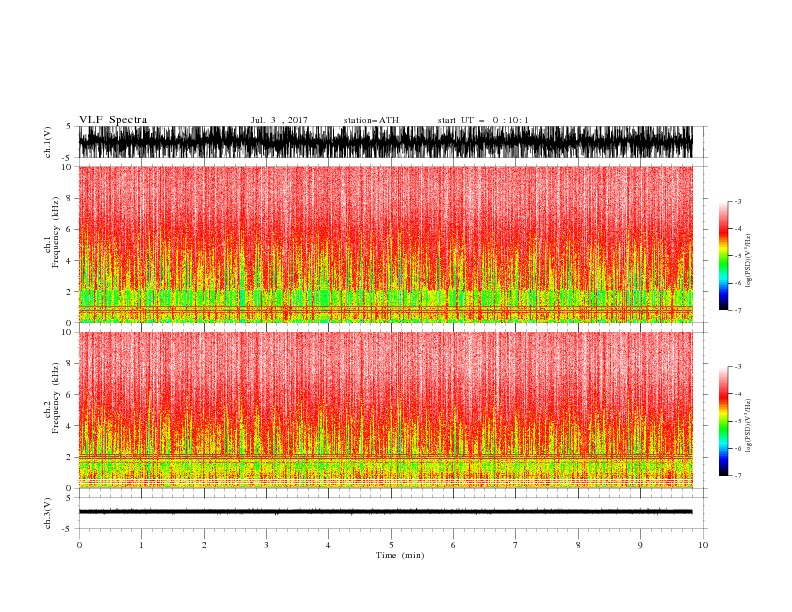Viewport: 792px width, 612px height.
Task: Click time axis tick label "7"
Action: tap(516, 545)
